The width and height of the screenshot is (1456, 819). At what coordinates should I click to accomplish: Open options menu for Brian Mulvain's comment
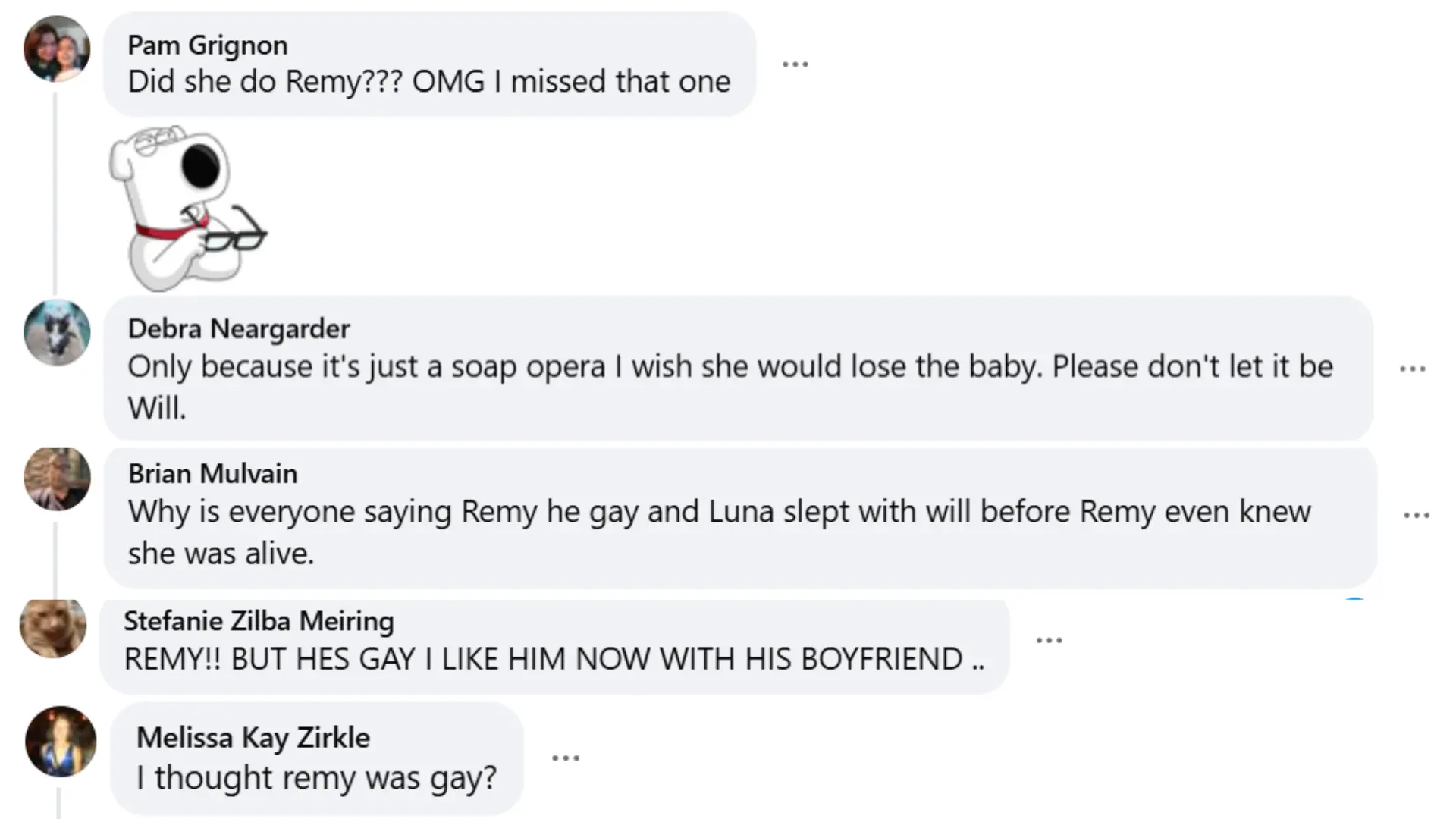1416,516
